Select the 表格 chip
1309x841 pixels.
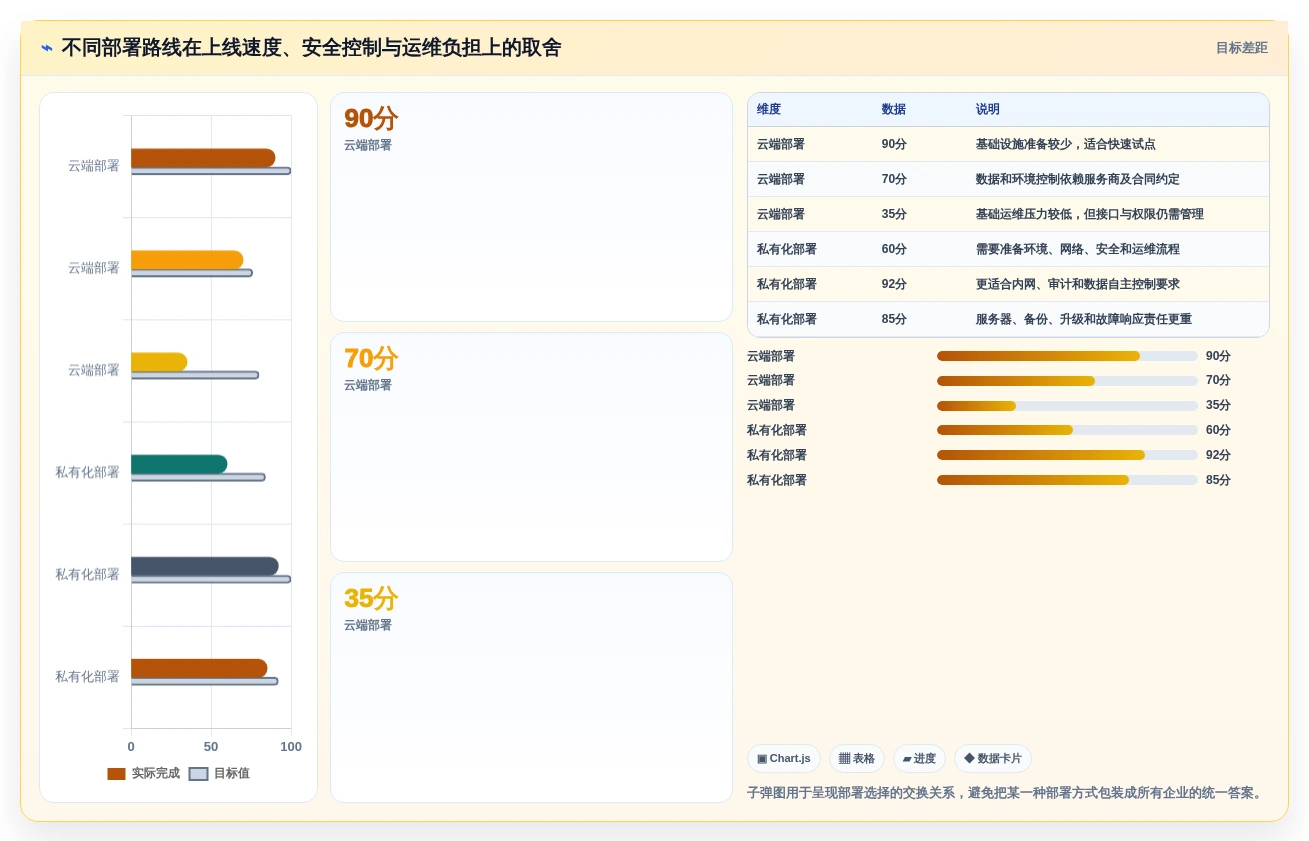pos(857,758)
